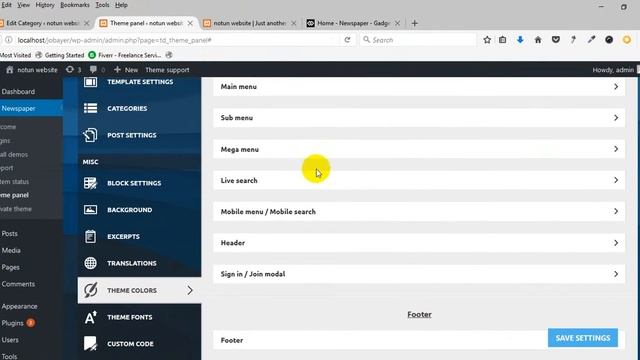Close the Theme panel browser tab

click(190, 23)
